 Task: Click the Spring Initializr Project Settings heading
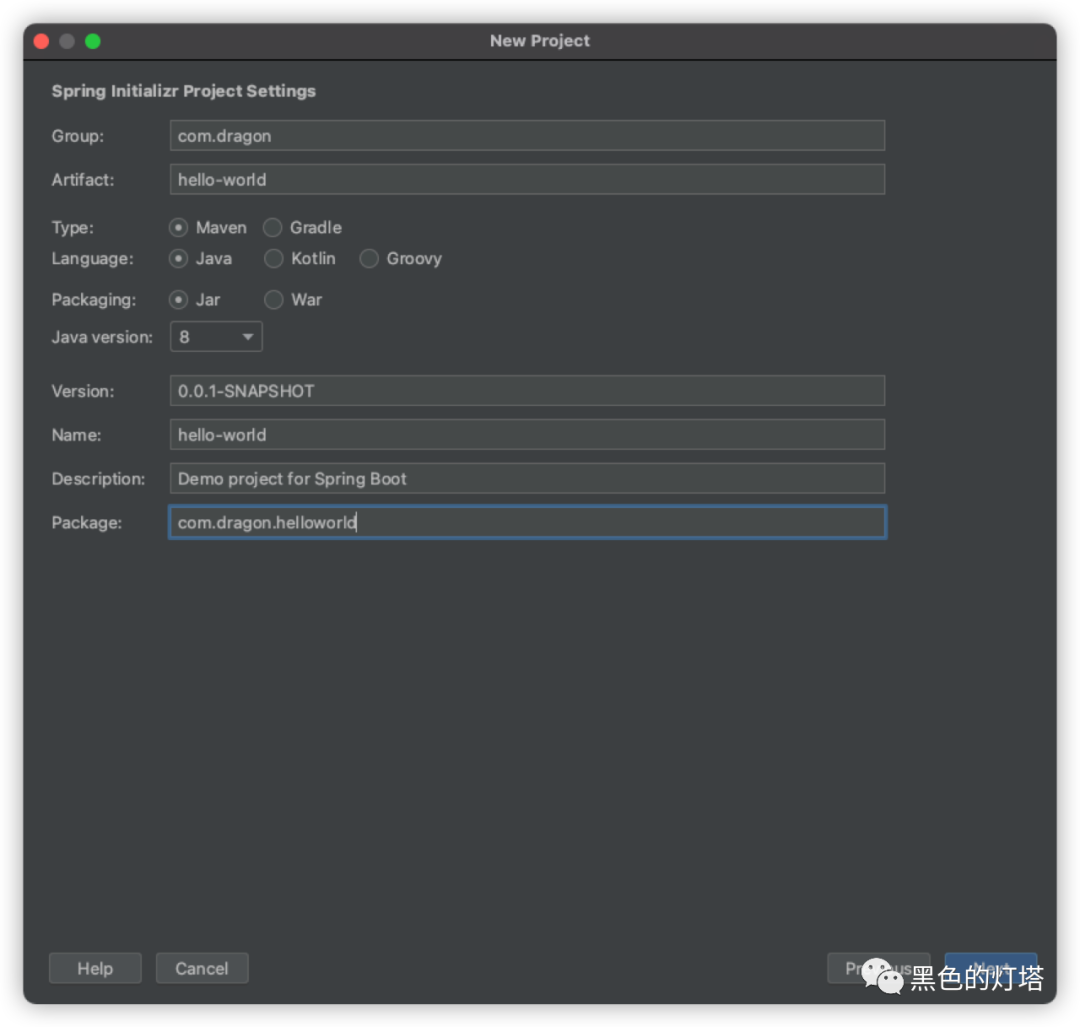184,91
